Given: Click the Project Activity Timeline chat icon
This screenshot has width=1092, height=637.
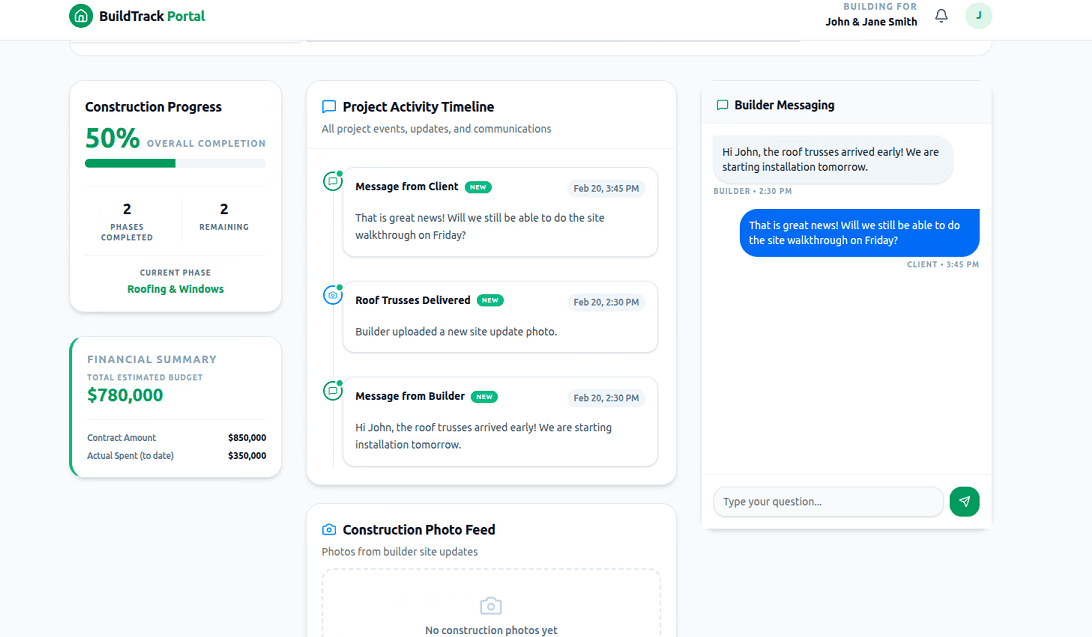Looking at the screenshot, I should pos(329,107).
